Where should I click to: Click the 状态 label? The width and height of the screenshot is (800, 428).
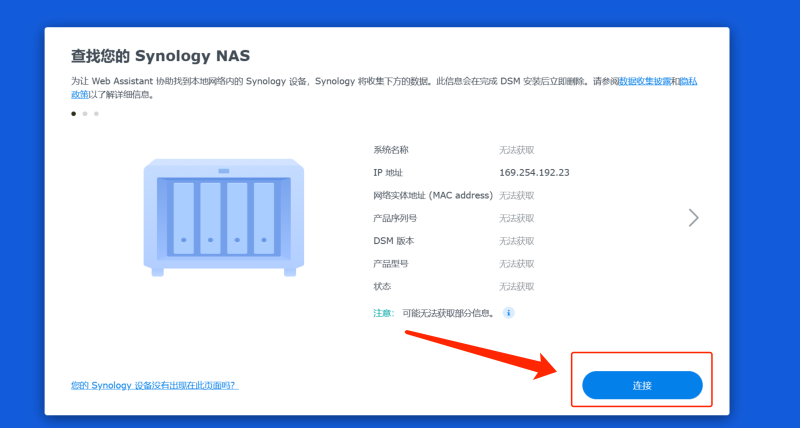(x=382, y=286)
